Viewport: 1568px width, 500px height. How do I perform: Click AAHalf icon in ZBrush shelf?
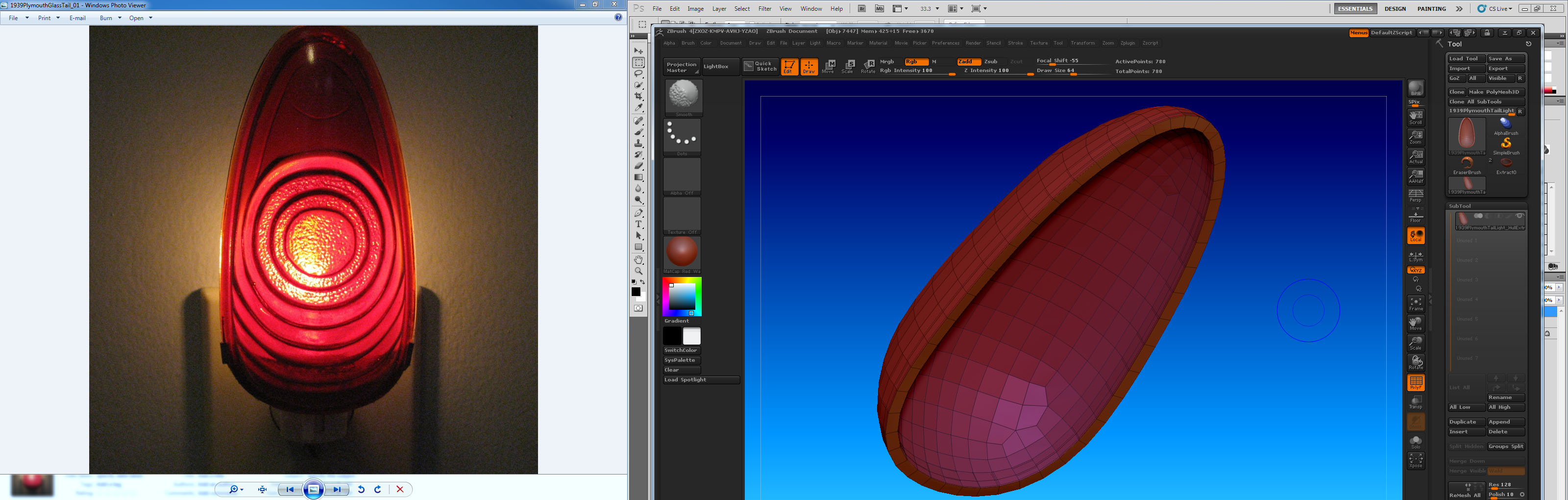(x=1416, y=176)
